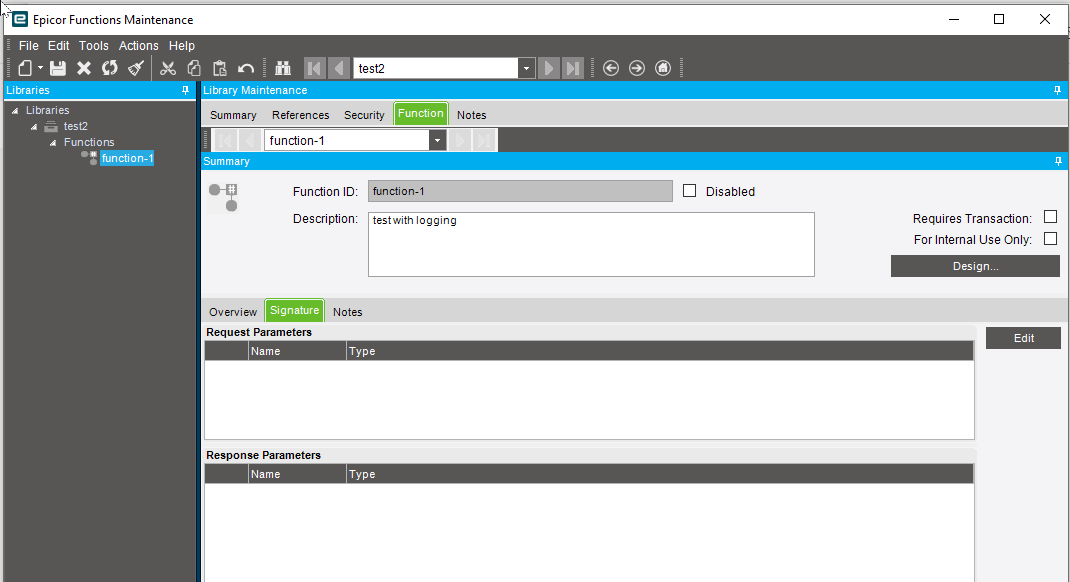The width and height of the screenshot is (1070, 582).
Task: Undo with the curved arrow icon
Action: tap(246, 68)
